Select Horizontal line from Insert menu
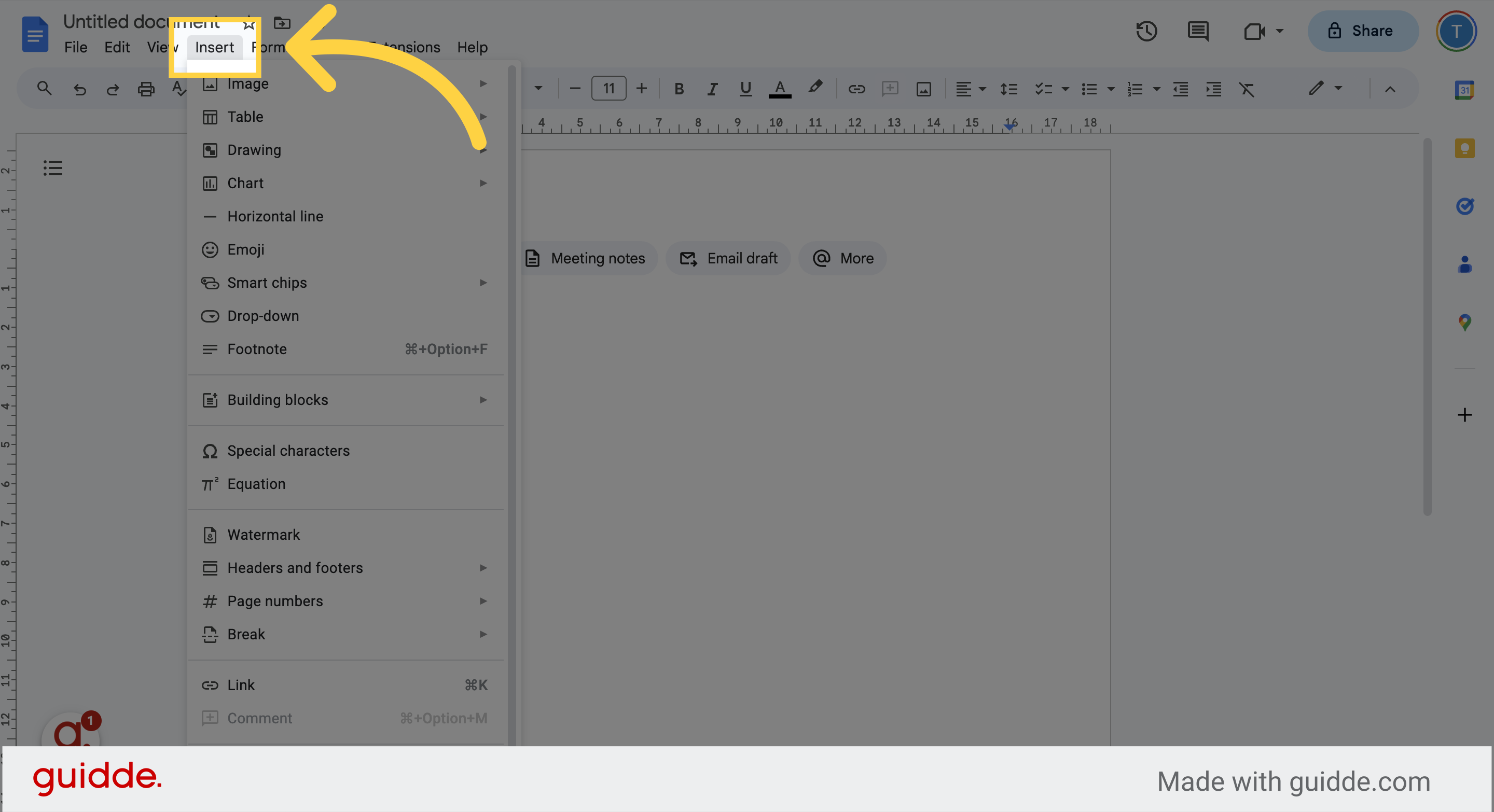Screen dimensions: 1494x812 click(275, 216)
